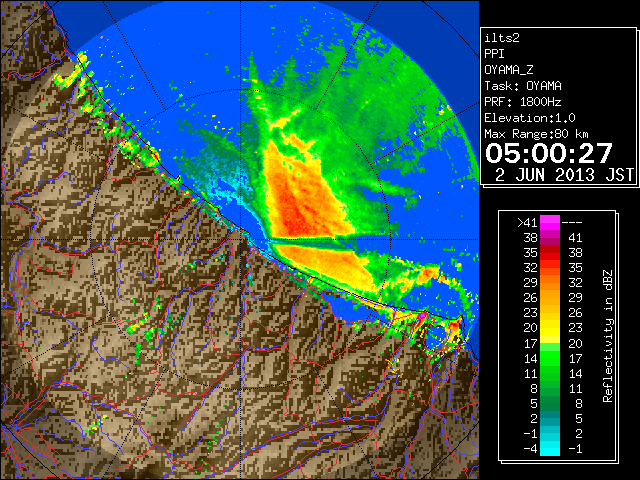Click the 'OYAMA_Z' product label

[x=509, y=70]
